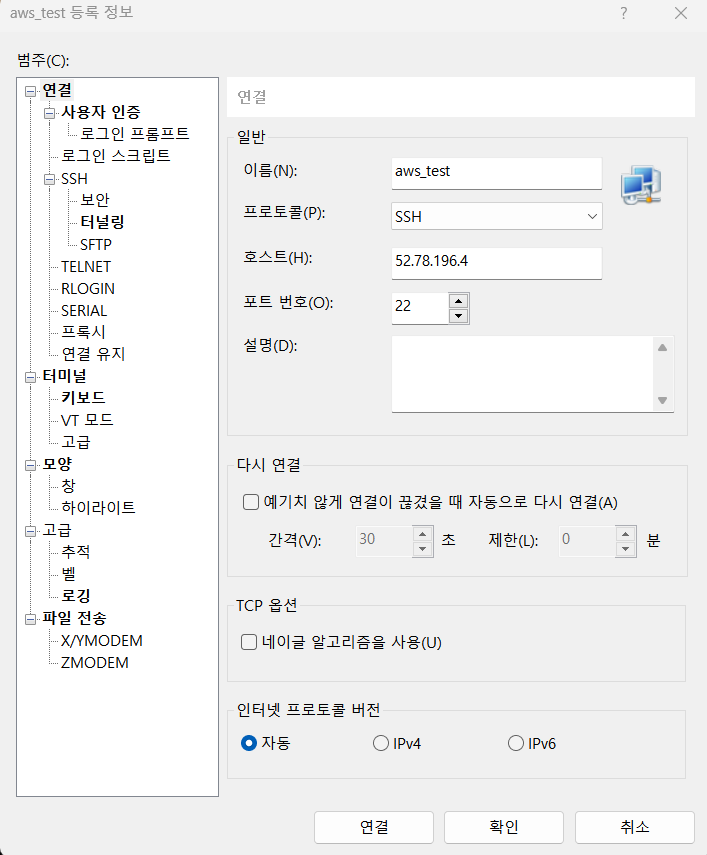This screenshot has width=707, height=855.
Task: Increase the port number with up arrow
Action: (458, 301)
